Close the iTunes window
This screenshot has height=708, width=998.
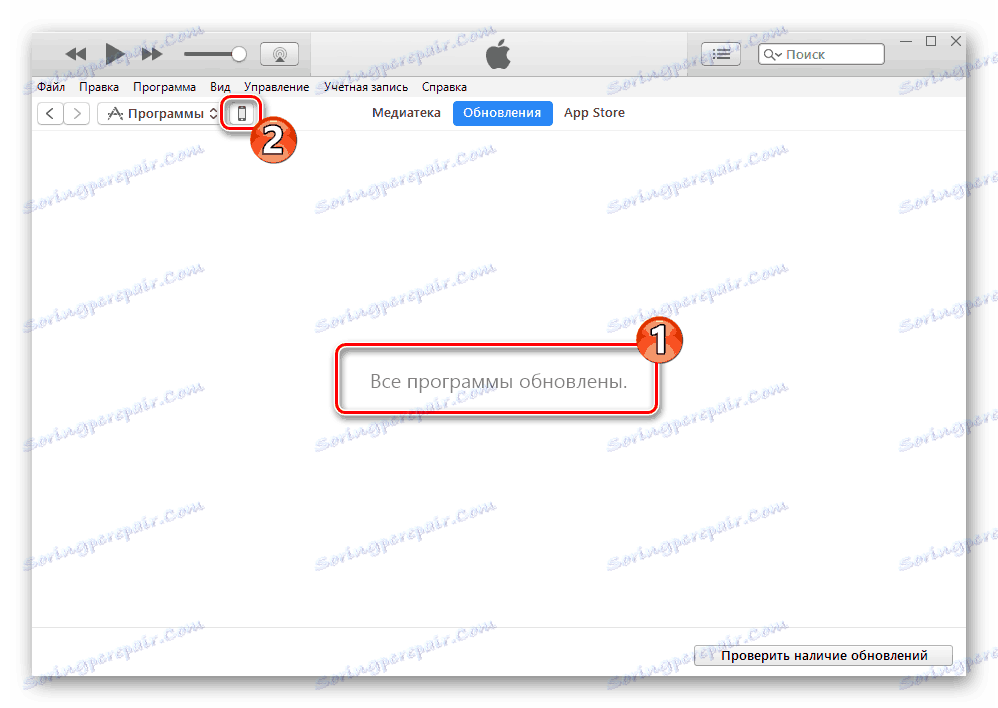coord(955,41)
